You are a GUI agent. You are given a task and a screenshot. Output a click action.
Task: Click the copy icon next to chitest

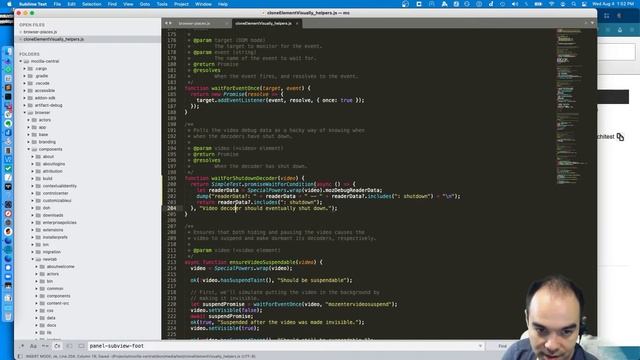coord(620,137)
